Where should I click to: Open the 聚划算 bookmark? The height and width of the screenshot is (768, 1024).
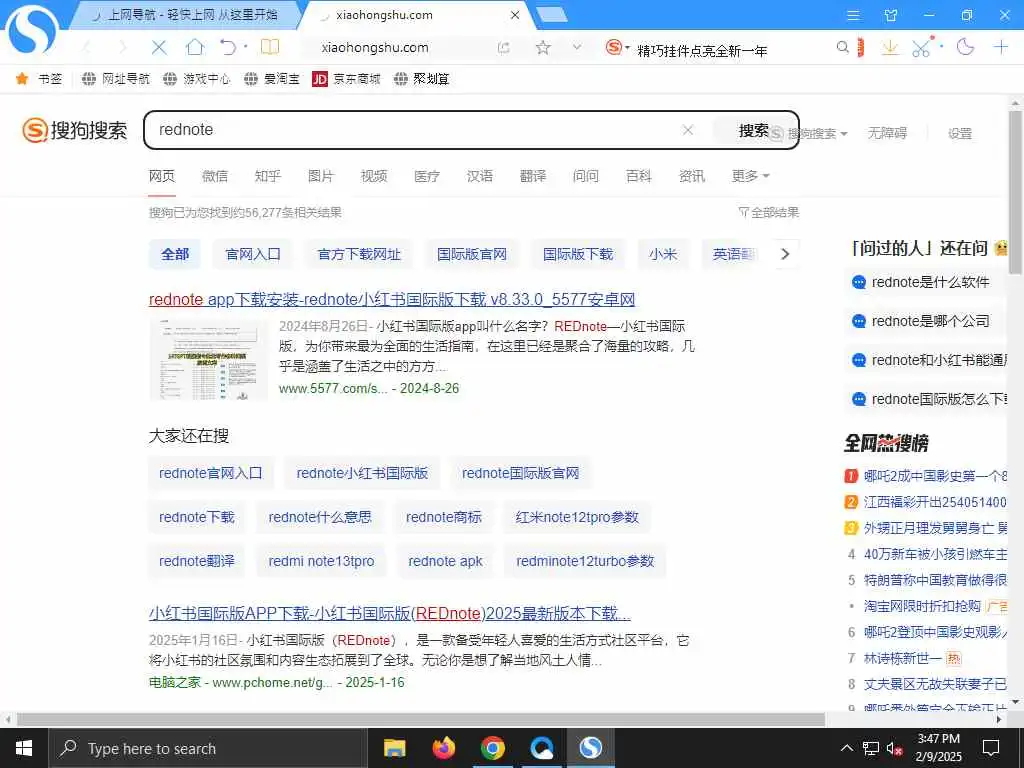point(422,79)
